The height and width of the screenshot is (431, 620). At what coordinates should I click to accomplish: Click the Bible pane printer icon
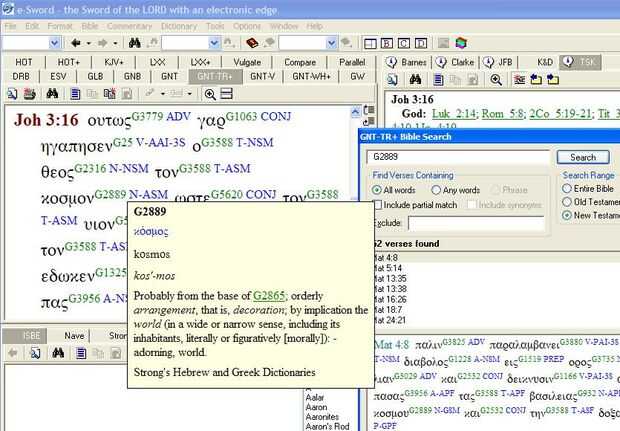pos(30,94)
